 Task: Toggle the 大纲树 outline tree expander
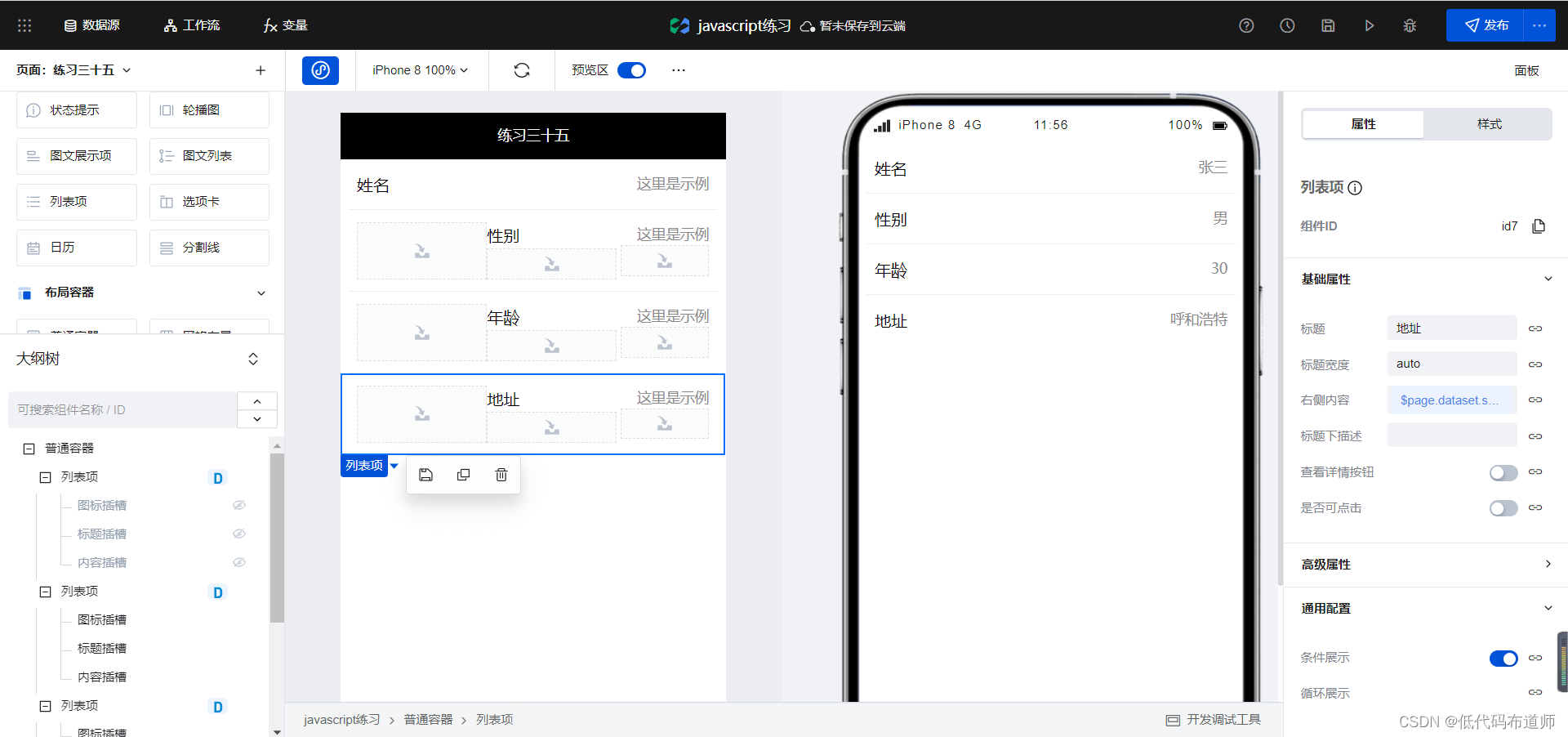tap(253, 359)
